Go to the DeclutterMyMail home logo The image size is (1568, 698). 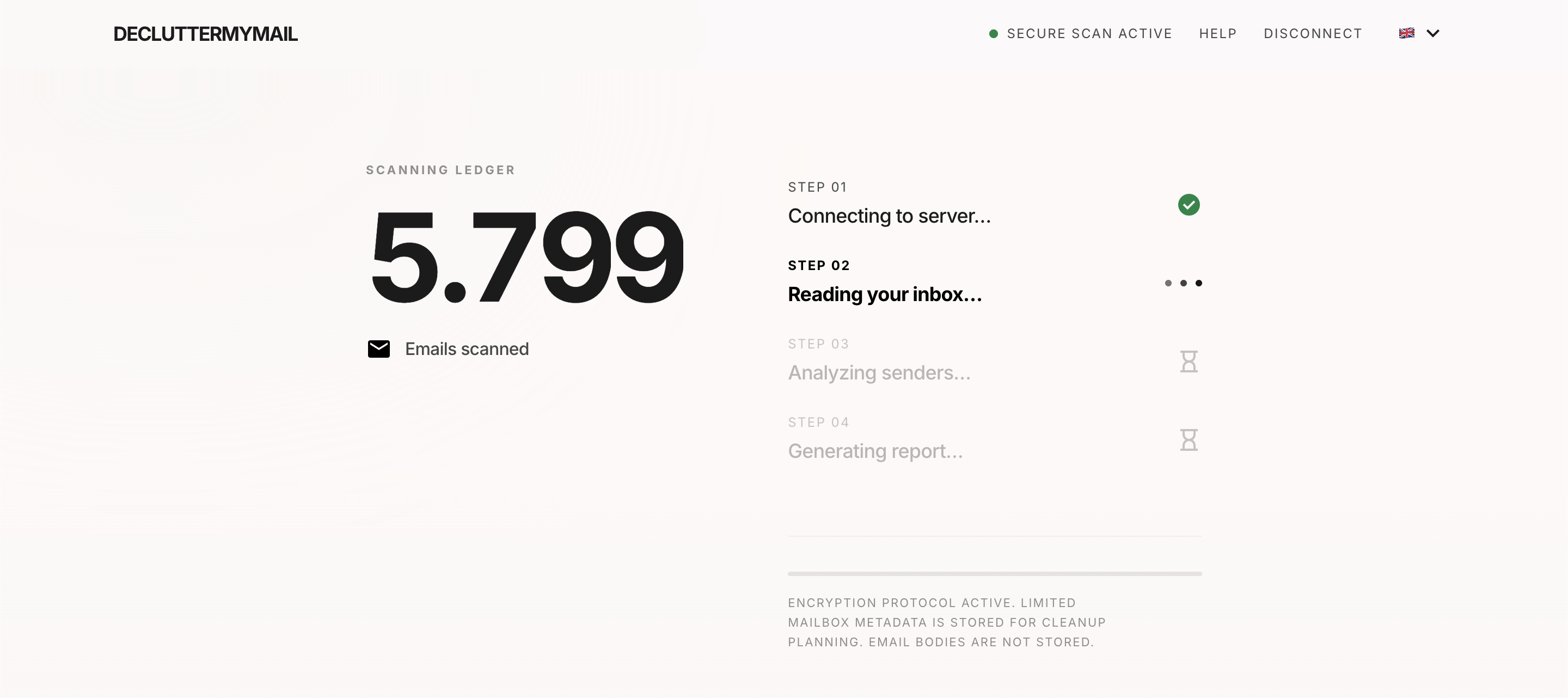click(205, 34)
